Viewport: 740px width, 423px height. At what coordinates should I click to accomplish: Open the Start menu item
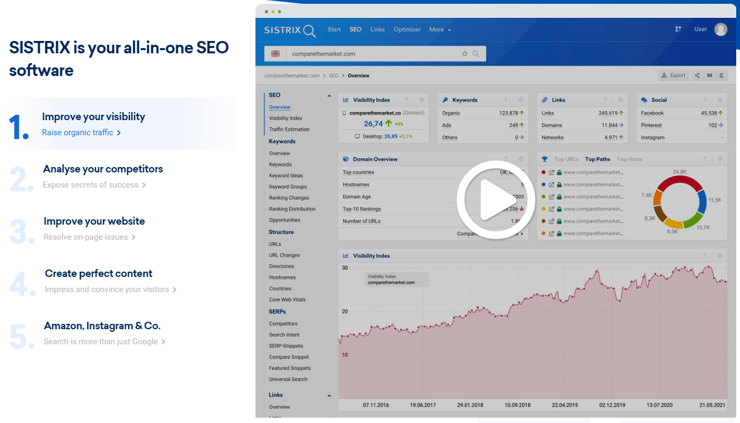tap(334, 29)
